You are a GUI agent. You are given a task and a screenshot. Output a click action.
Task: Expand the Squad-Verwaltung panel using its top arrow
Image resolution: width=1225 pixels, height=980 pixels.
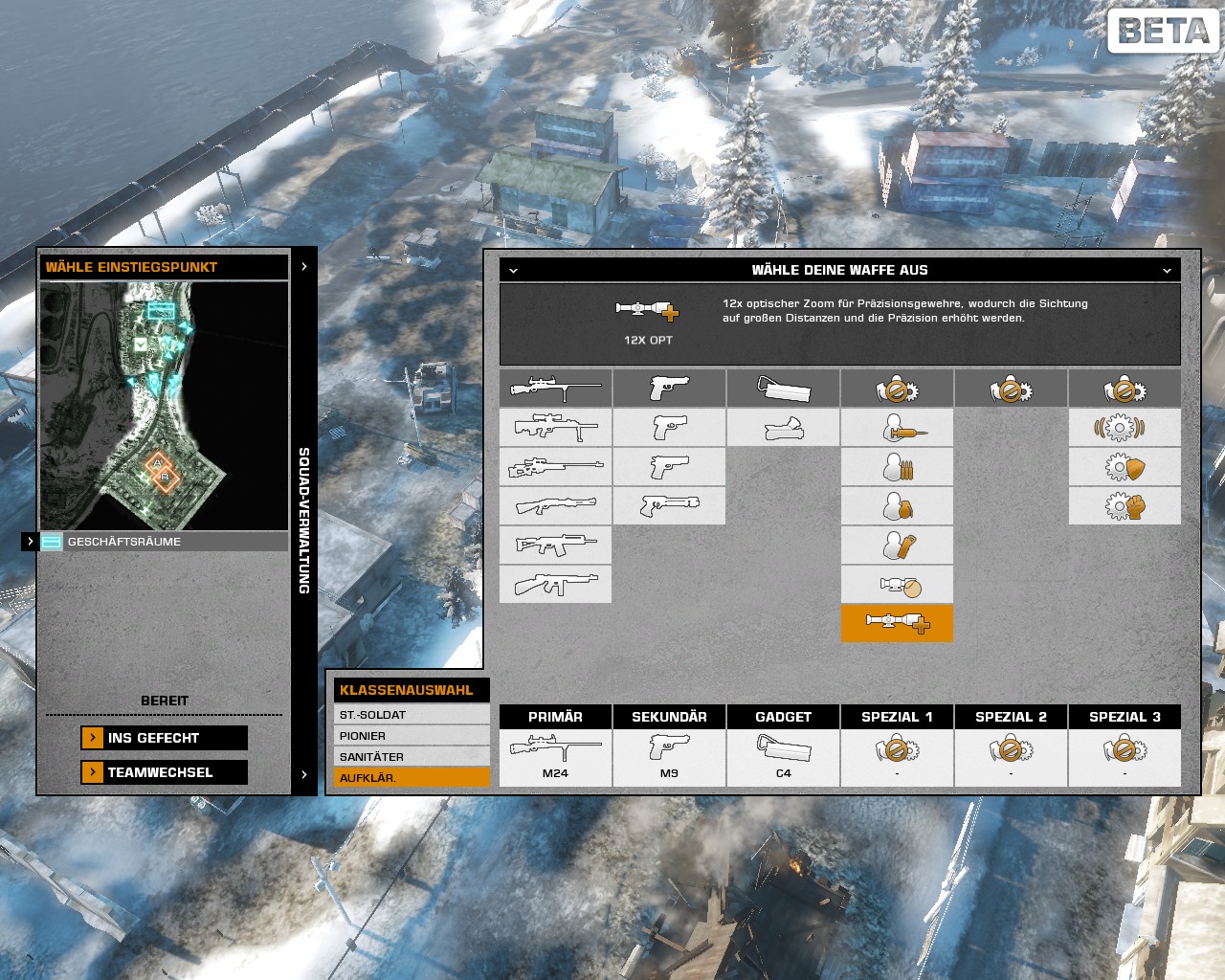pos(304,267)
